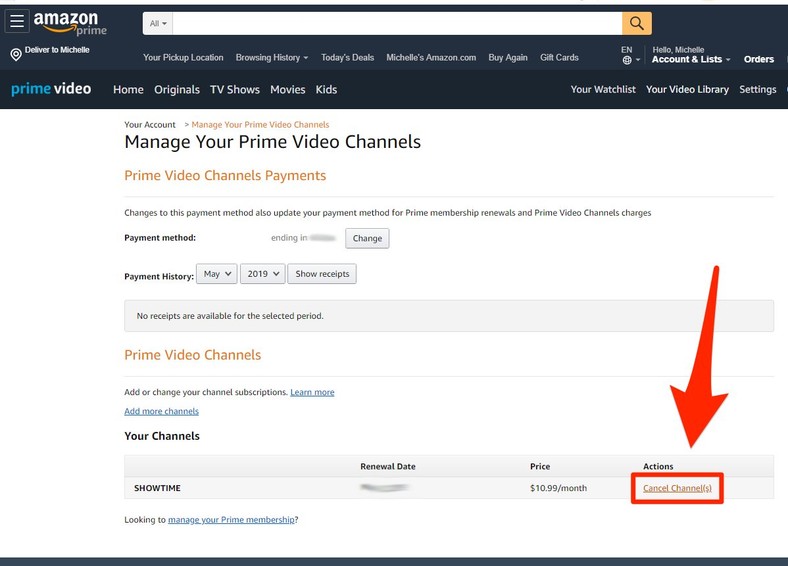Click Add more channels link
This screenshot has height=566, width=788.
(x=161, y=411)
